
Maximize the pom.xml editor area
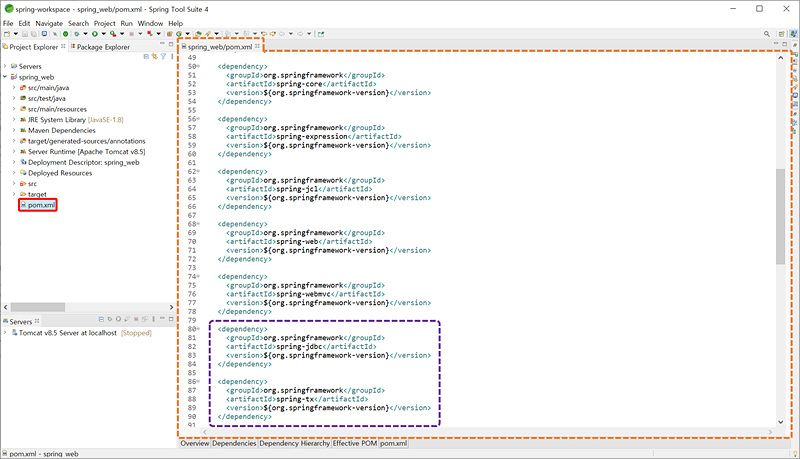pos(785,44)
